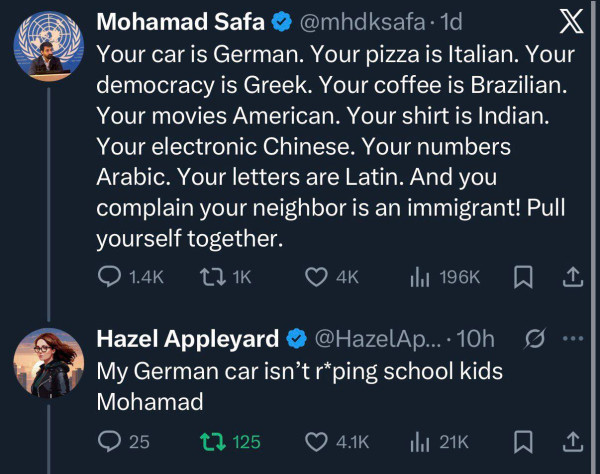Undo repost on Hazel Appleyard's reply
The width and height of the screenshot is (600, 474).
tap(213, 441)
